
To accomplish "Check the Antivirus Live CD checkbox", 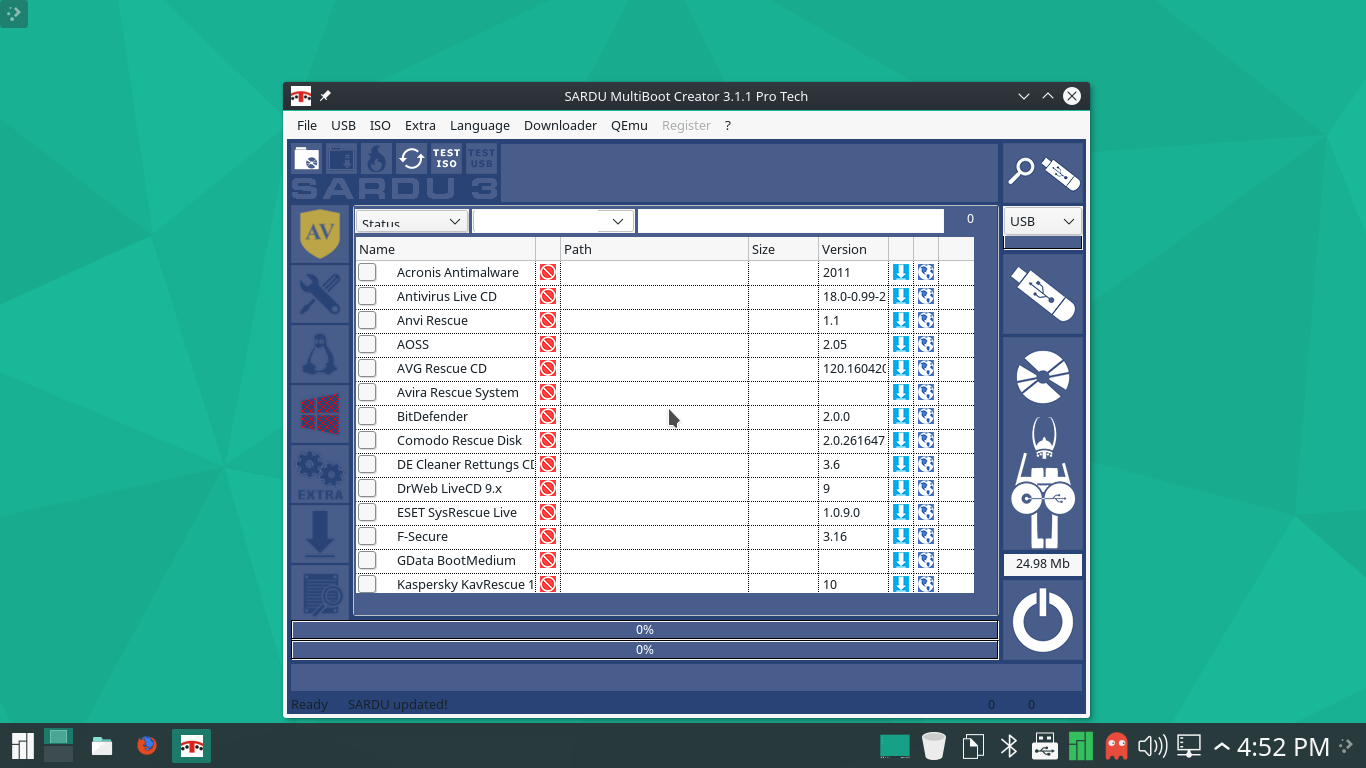I will pyautogui.click(x=367, y=296).
